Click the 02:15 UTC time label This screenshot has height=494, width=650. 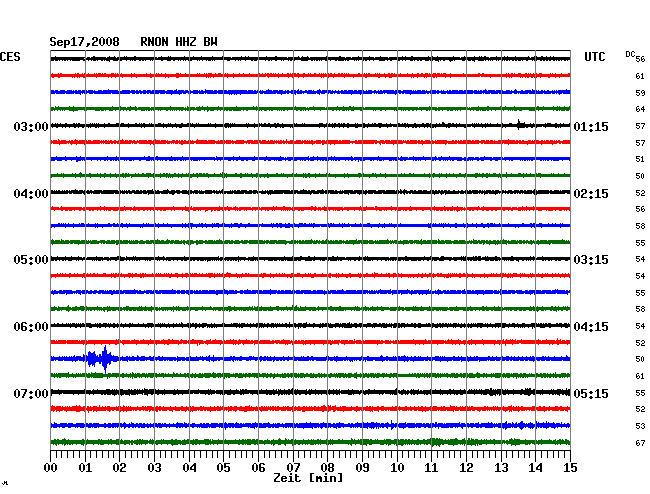click(591, 194)
